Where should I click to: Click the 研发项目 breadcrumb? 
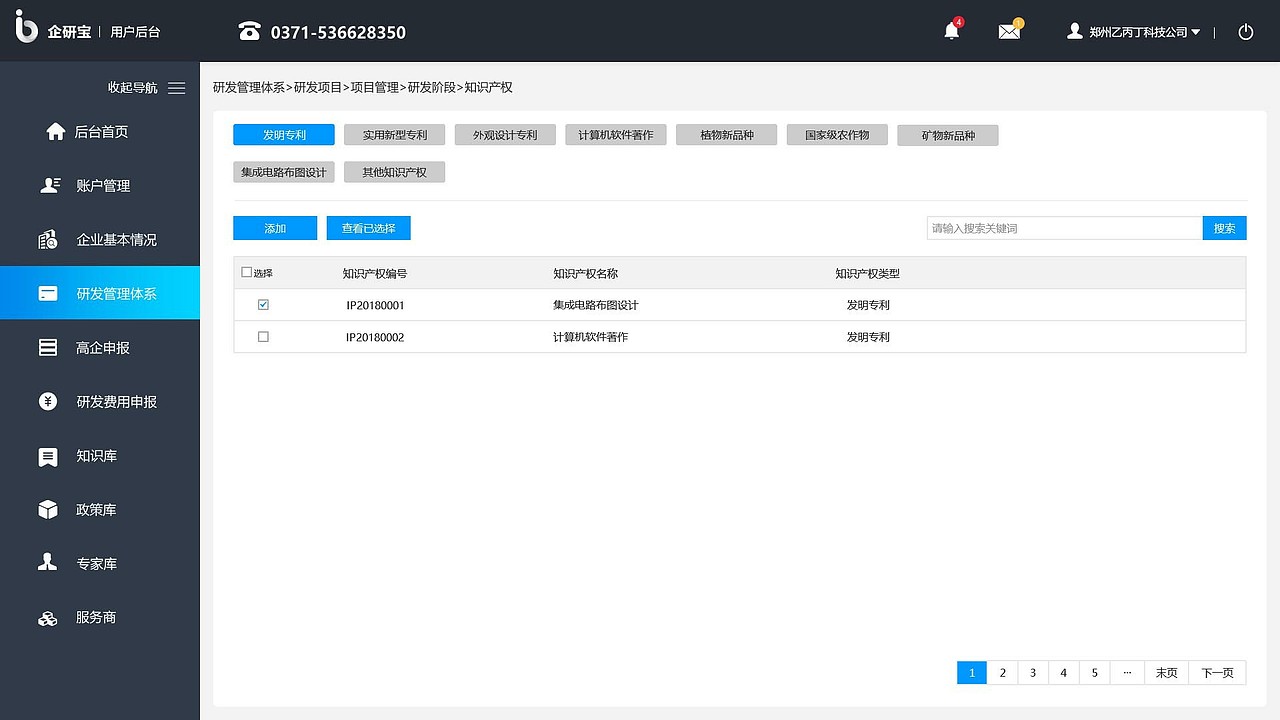click(x=318, y=88)
